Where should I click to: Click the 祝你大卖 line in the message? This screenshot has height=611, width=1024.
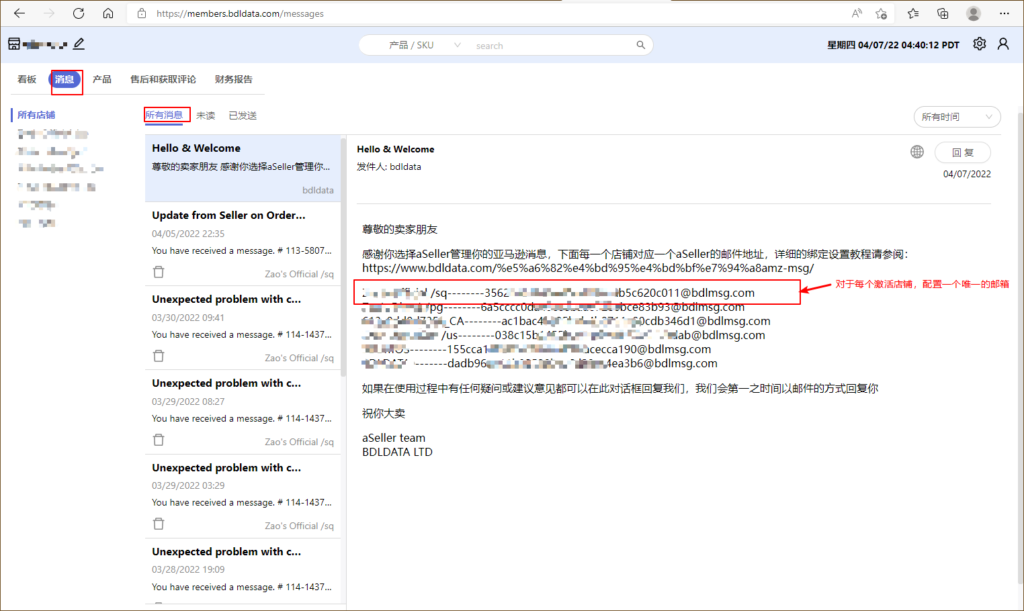click(383, 413)
